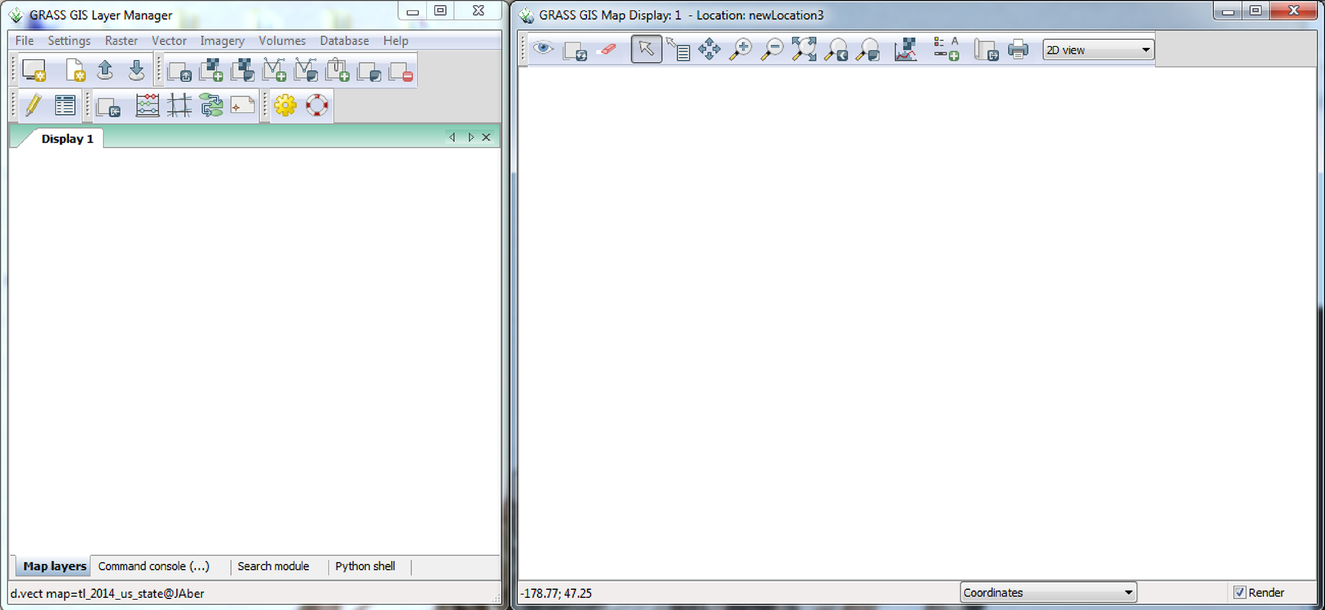Image resolution: width=1325 pixels, height=610 pixels.
Task: Open georectifier grid icon
Action: [179, 105]
